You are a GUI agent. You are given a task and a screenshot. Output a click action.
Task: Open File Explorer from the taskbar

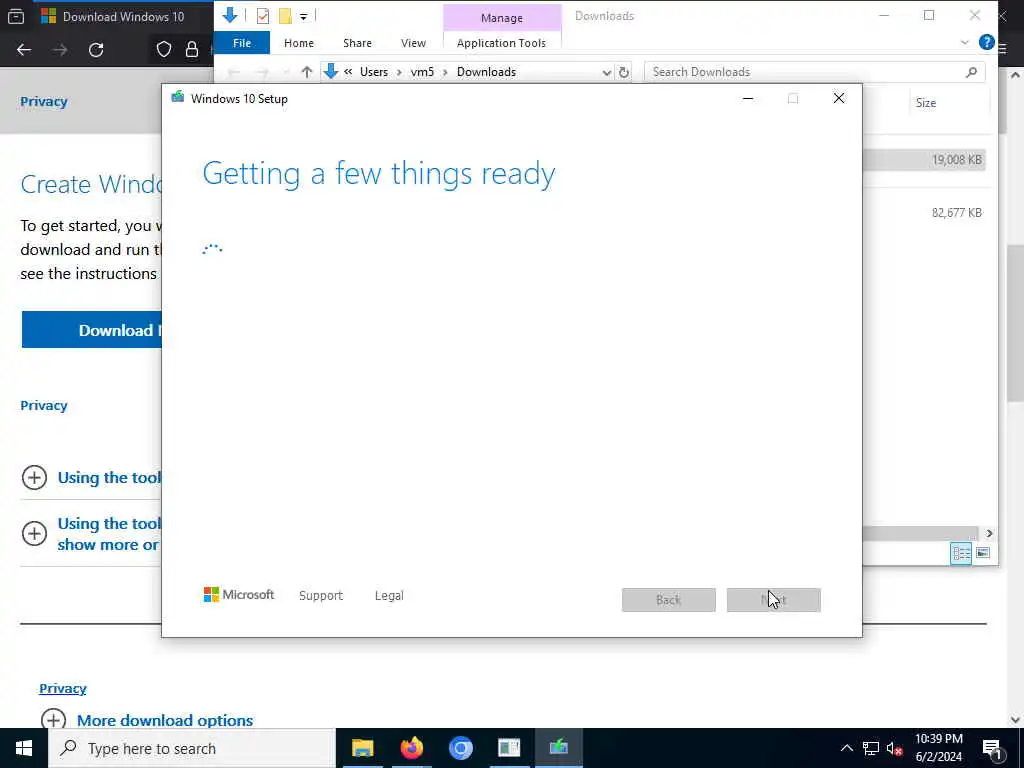pos(362,748)
